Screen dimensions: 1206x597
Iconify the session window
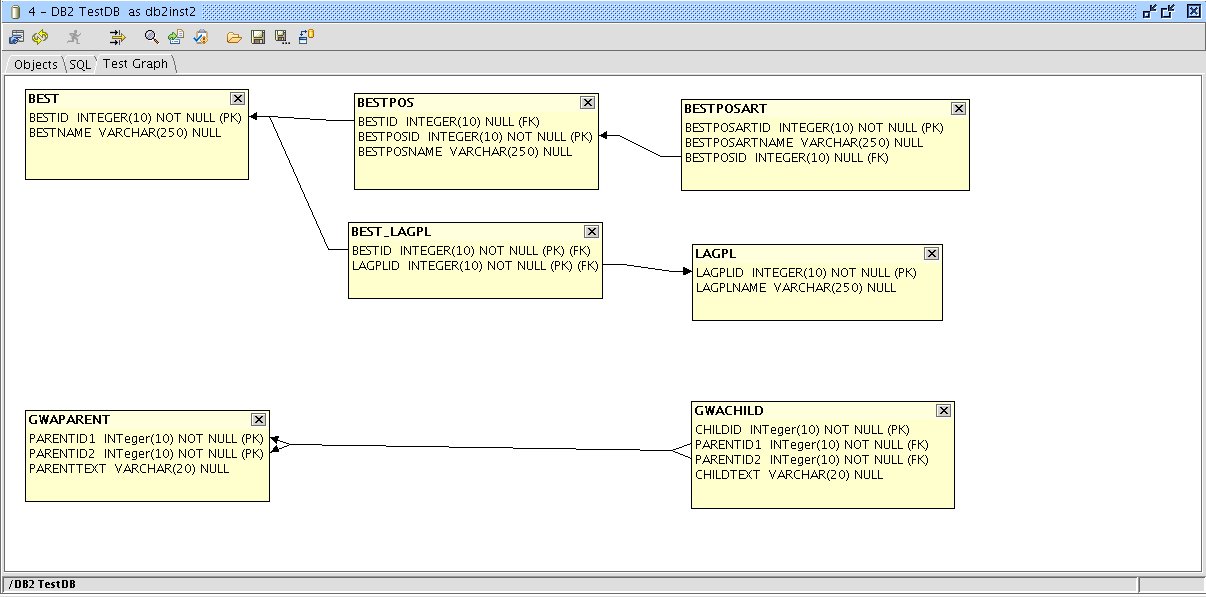(x=1150, y=11)
